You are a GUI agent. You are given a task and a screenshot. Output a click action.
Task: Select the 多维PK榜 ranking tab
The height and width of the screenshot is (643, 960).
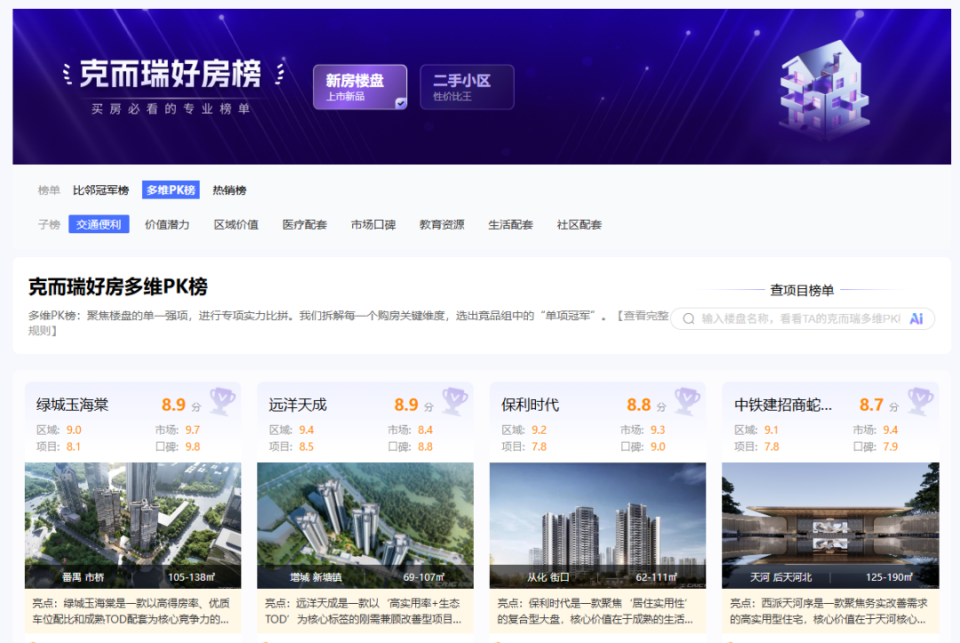(171, 190)
